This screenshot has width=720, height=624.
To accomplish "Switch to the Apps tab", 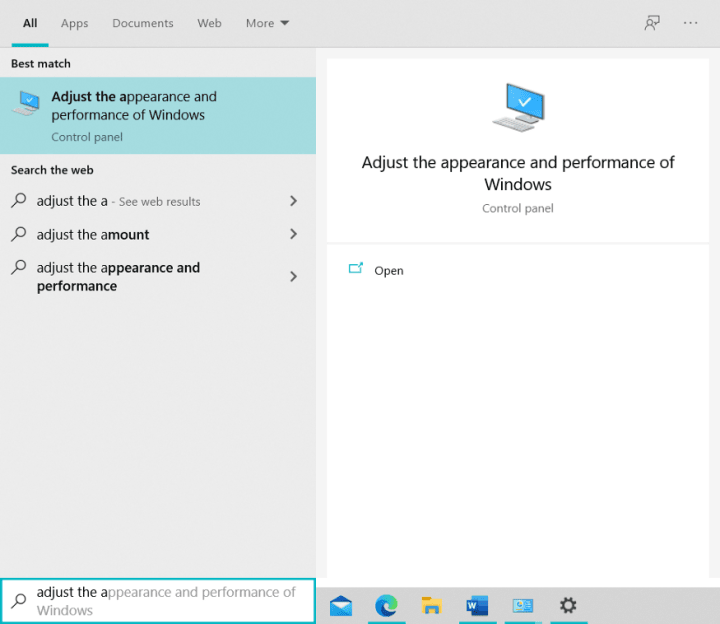I will point(74,23).
